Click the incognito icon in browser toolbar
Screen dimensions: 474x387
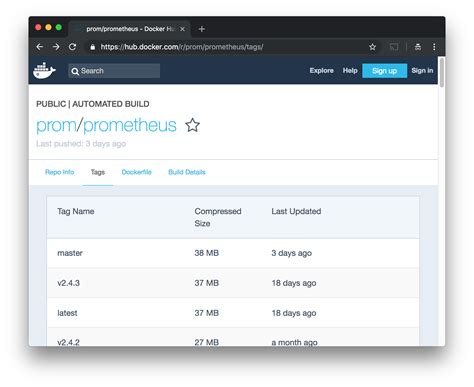click(418, 47)
